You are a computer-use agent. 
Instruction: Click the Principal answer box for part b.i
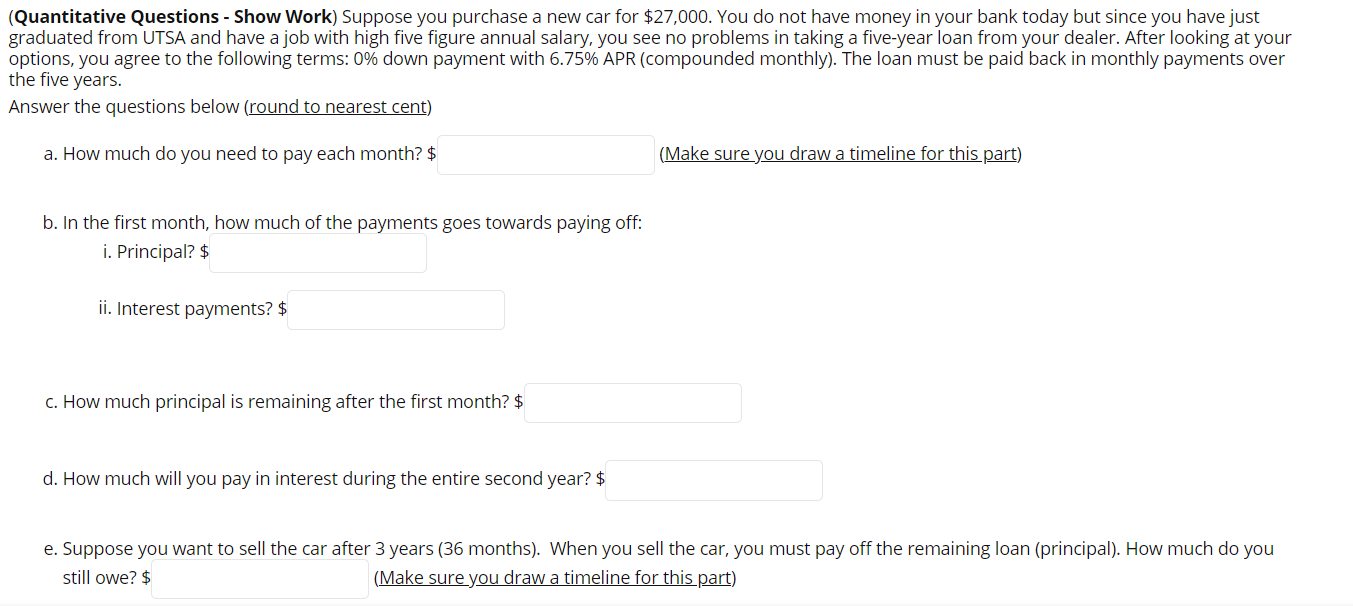(317, 253)
